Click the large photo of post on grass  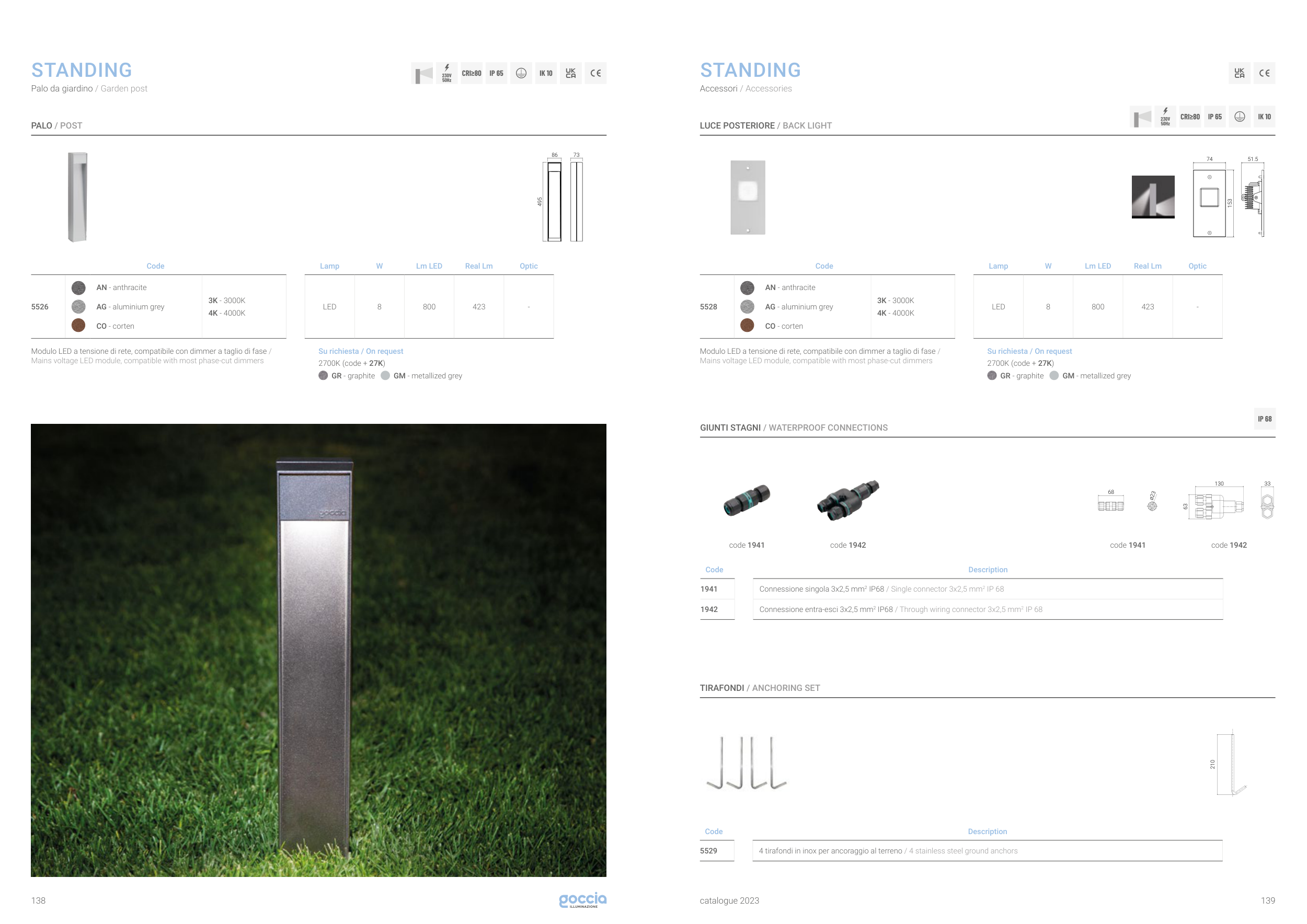[x=318, y=650]
